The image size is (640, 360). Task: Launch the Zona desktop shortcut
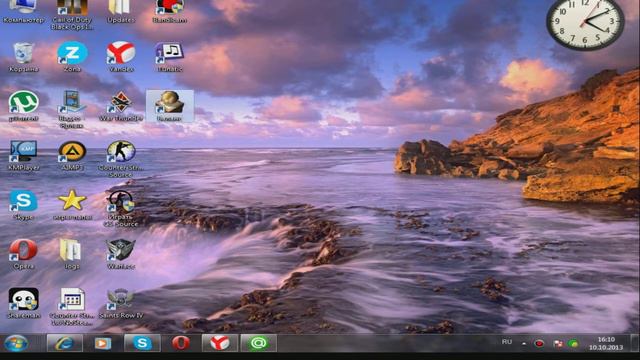click(x=72, y=57)
